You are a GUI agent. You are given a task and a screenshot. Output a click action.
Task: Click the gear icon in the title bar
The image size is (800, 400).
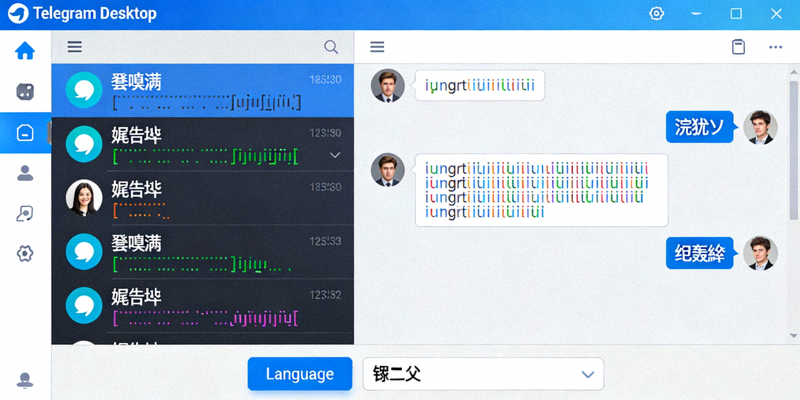tap(656, 13)
